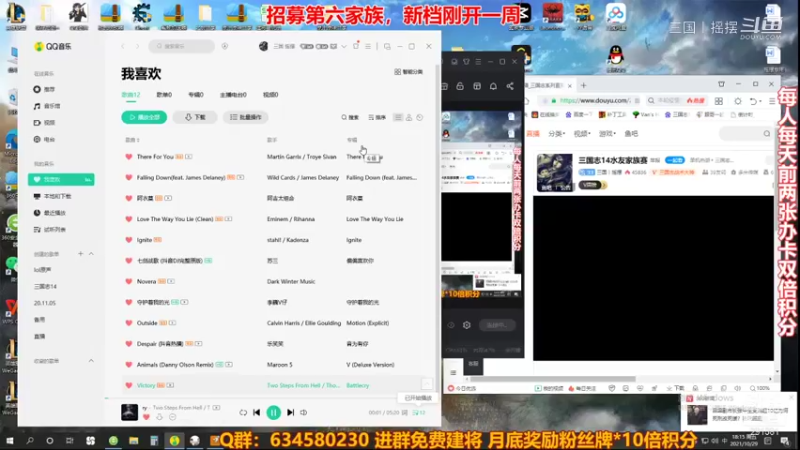Sort the list by the song column header
The width and height of the screenshot is (800, 450).
132,140
